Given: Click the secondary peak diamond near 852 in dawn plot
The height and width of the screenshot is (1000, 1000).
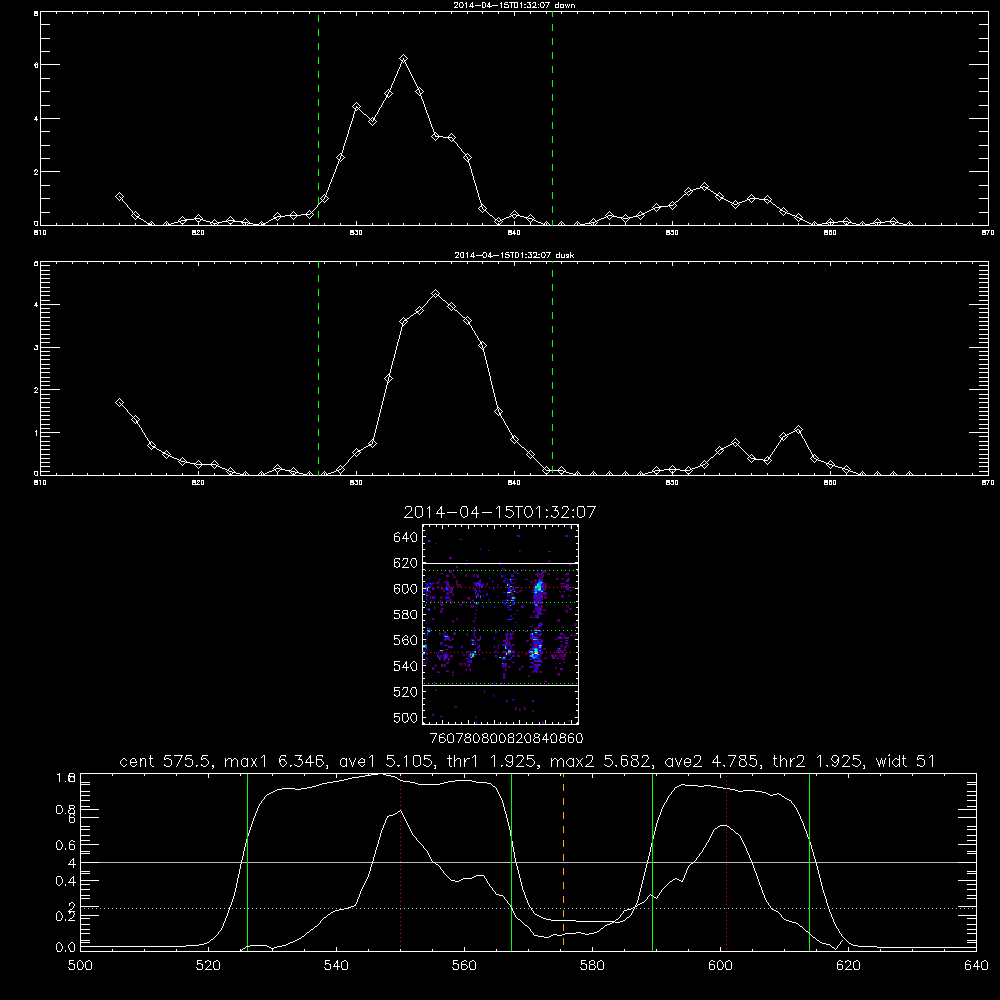Looking at the screenshot, I should pos(704,187).
